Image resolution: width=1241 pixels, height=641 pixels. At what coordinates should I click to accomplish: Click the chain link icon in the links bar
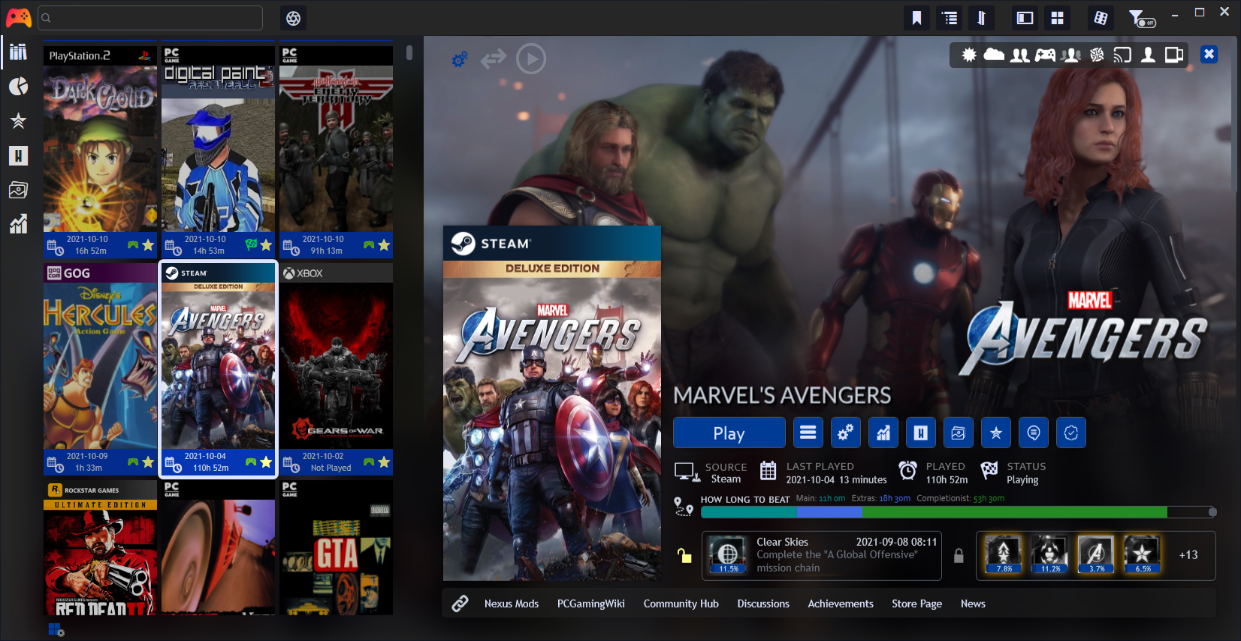tap(460, 603)
